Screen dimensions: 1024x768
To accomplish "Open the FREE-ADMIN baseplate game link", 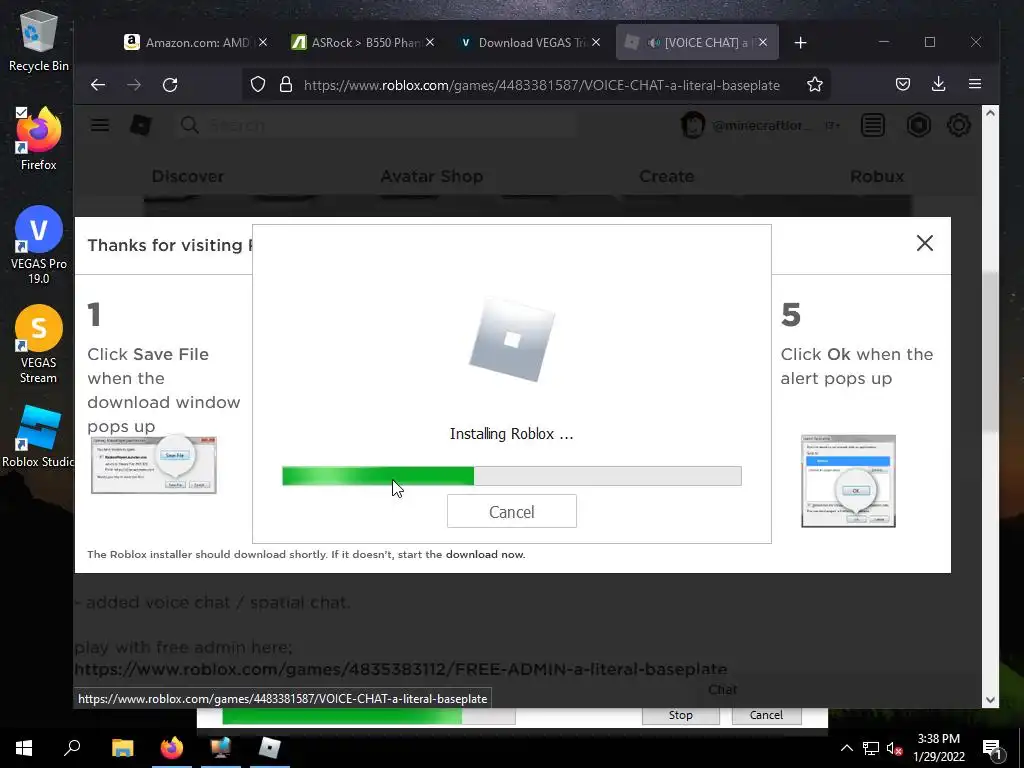I will pyautogui.click(x=401, y=669).
